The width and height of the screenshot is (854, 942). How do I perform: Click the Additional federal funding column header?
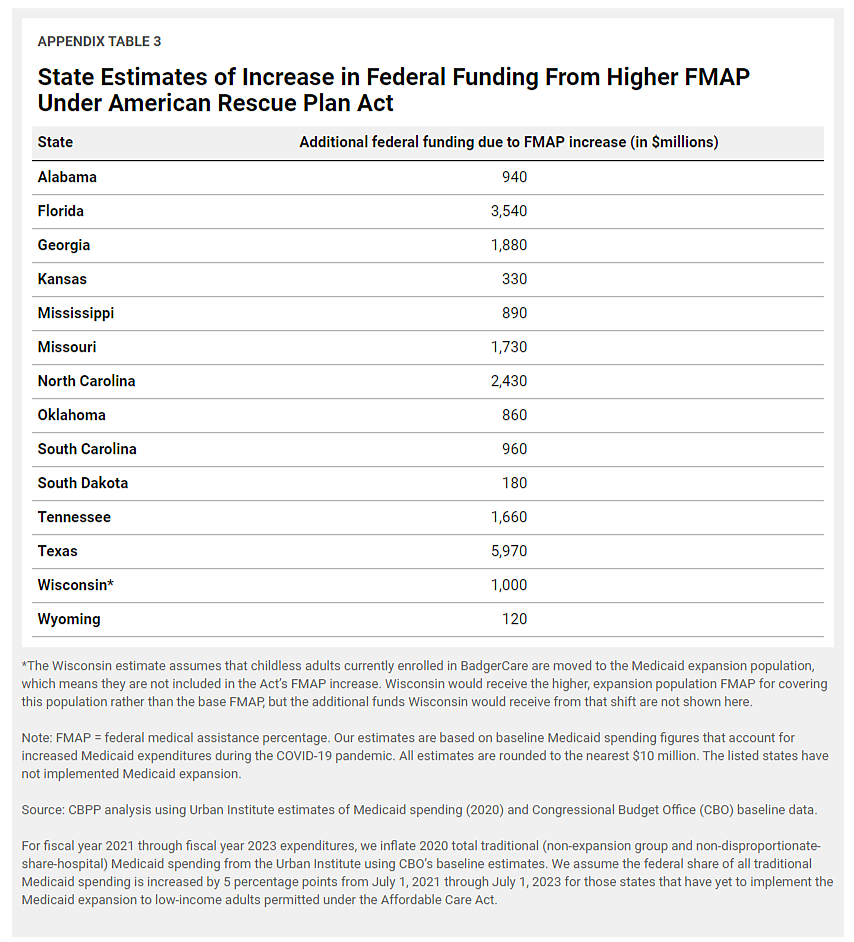click(508, 142)
